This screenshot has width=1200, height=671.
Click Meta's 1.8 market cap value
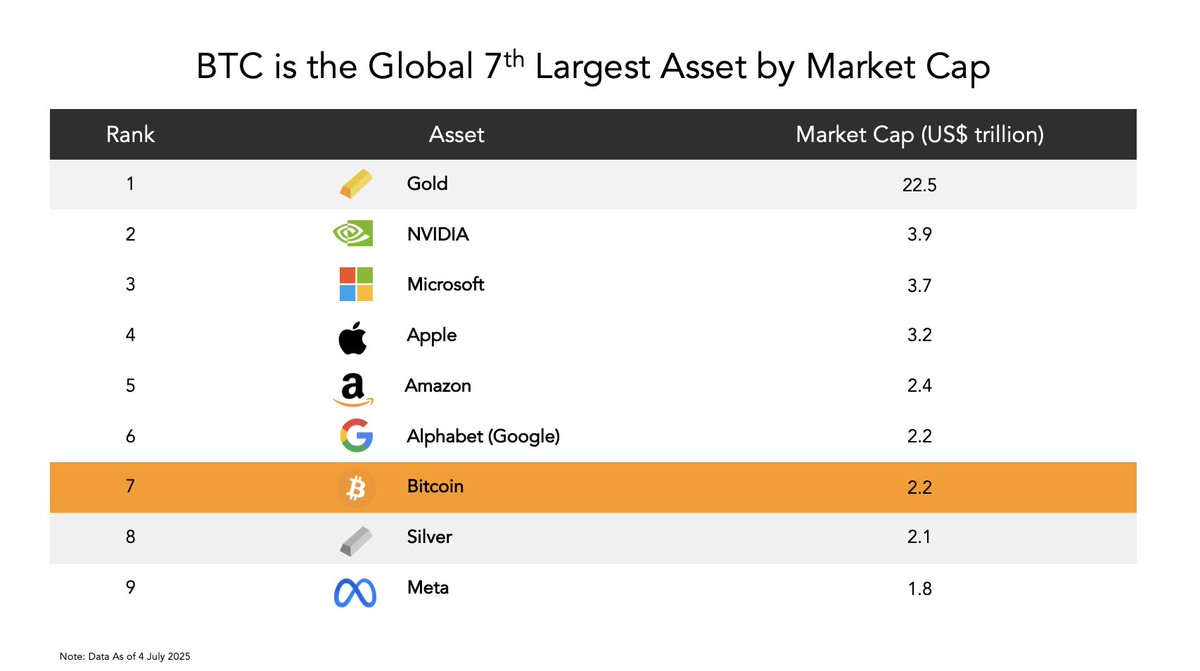[x=919, y=589]
